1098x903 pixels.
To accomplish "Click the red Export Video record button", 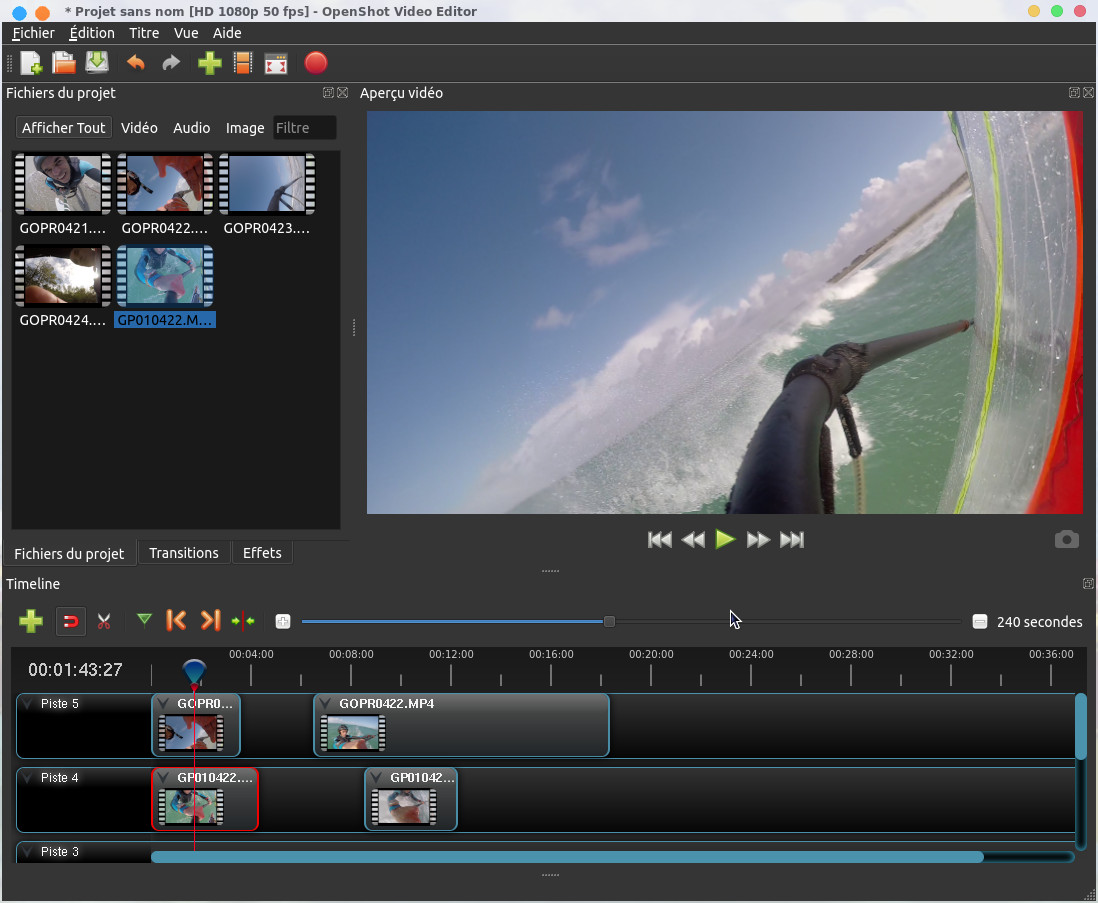I will click(x=315, y=64).
